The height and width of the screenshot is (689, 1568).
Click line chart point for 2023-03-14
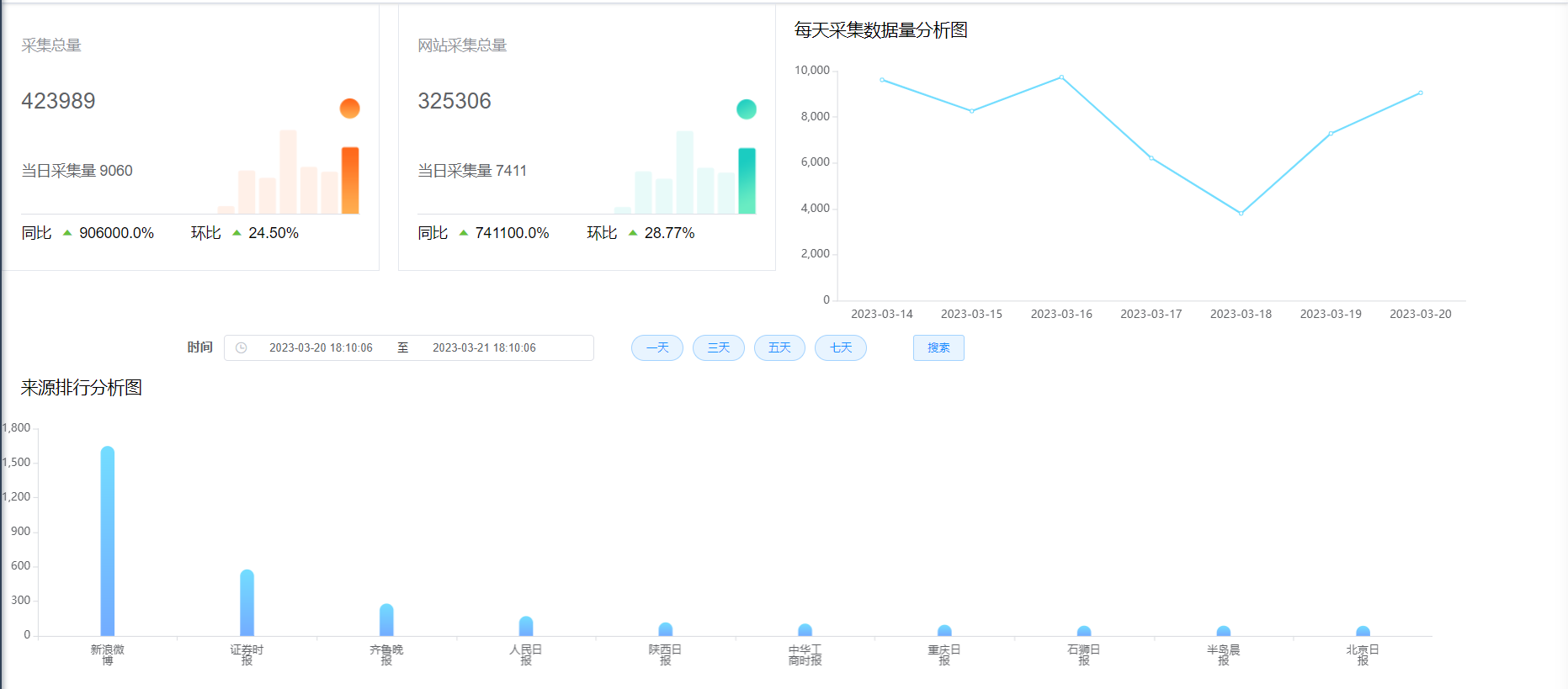point(882,80)
